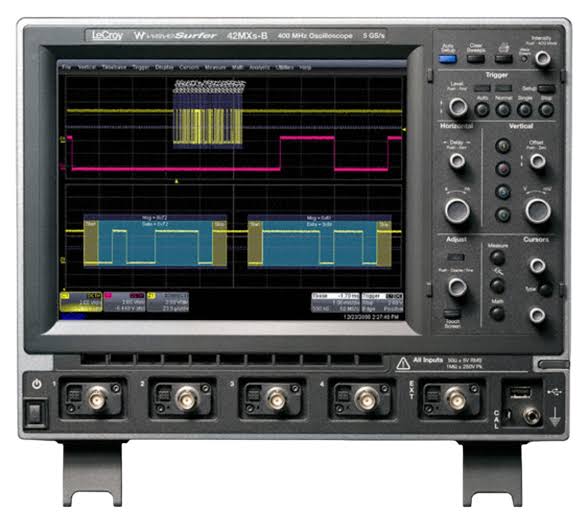Touch the CAL output jack
Screen dimensions: 588x521
(x=531, y=416)
